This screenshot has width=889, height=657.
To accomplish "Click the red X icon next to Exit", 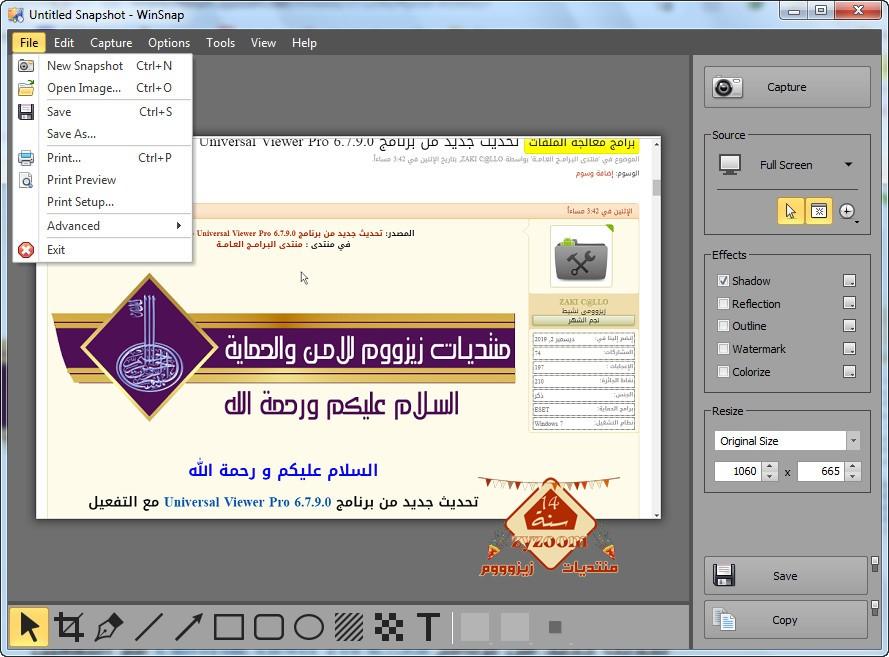I will coord(26,250).
